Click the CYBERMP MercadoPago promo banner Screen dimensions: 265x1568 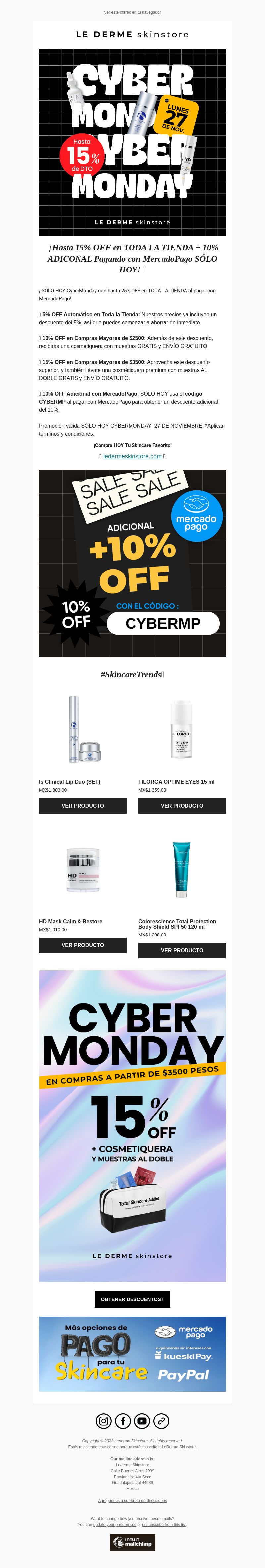[132, 563]
